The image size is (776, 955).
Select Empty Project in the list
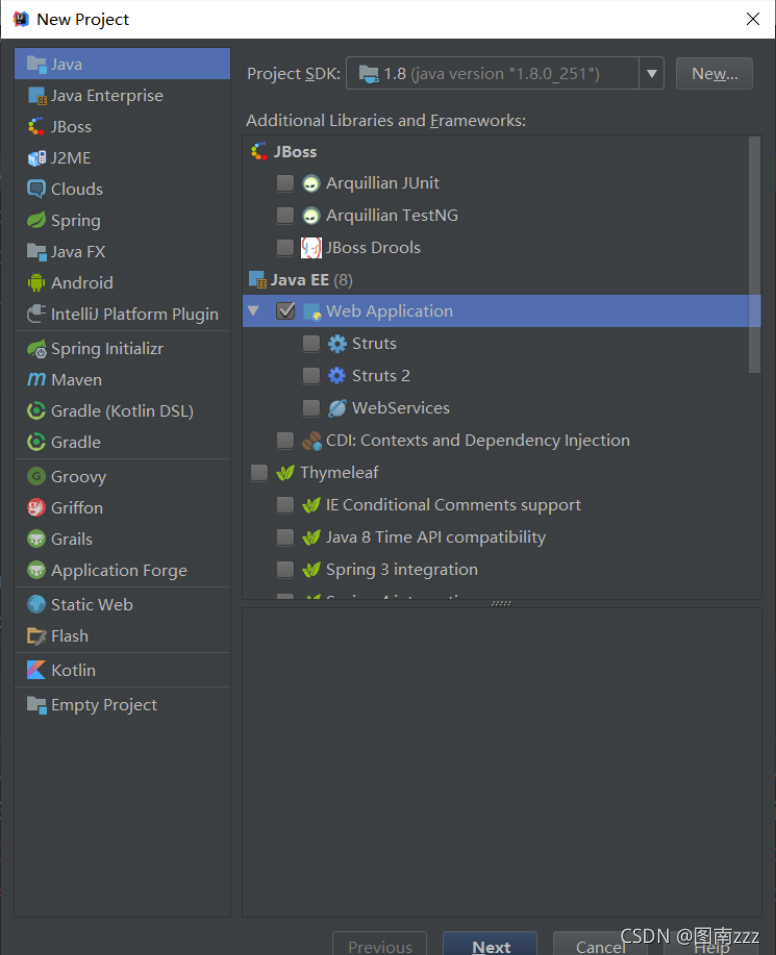click(122, 705)
